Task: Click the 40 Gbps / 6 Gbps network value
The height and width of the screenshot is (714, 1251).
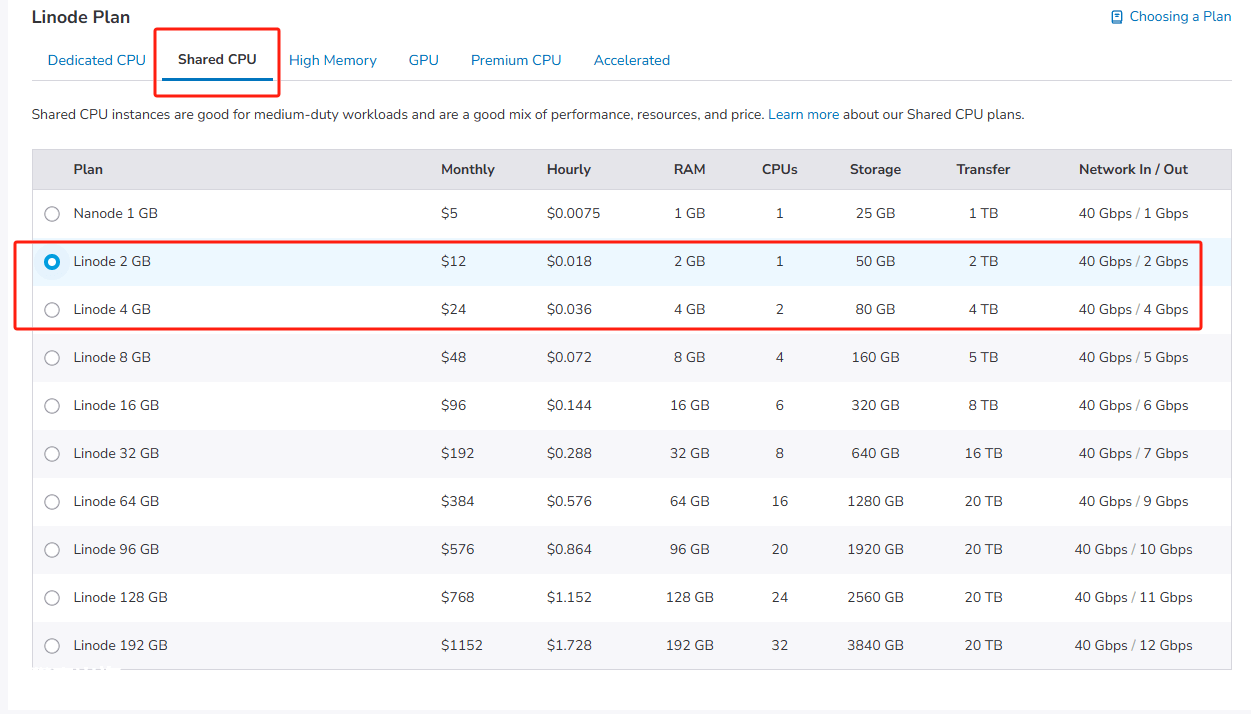Action: click(x=1133, y=405)
